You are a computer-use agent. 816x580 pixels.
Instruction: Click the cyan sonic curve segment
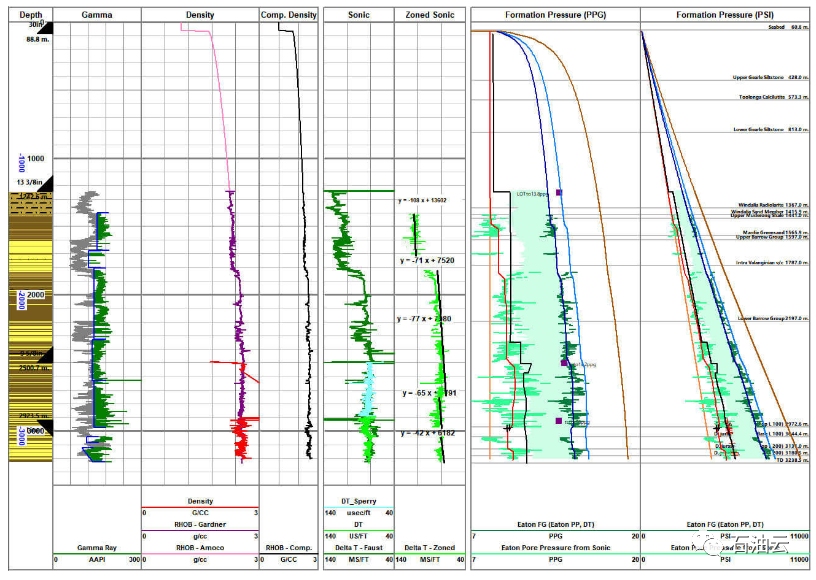(368, 385)
